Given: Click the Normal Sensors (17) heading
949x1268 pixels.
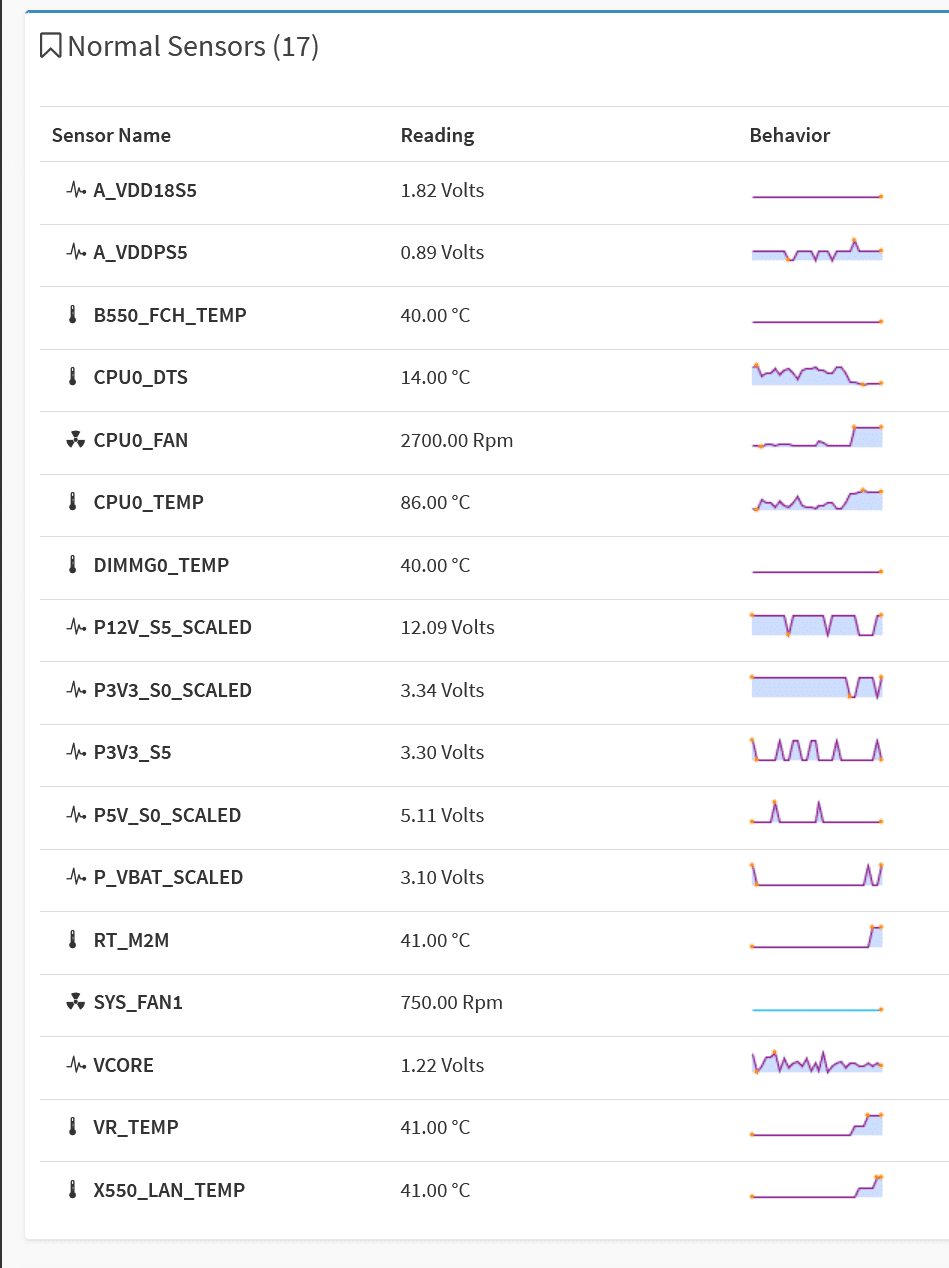Looking at the screenshot, I should tap(193, 46).
